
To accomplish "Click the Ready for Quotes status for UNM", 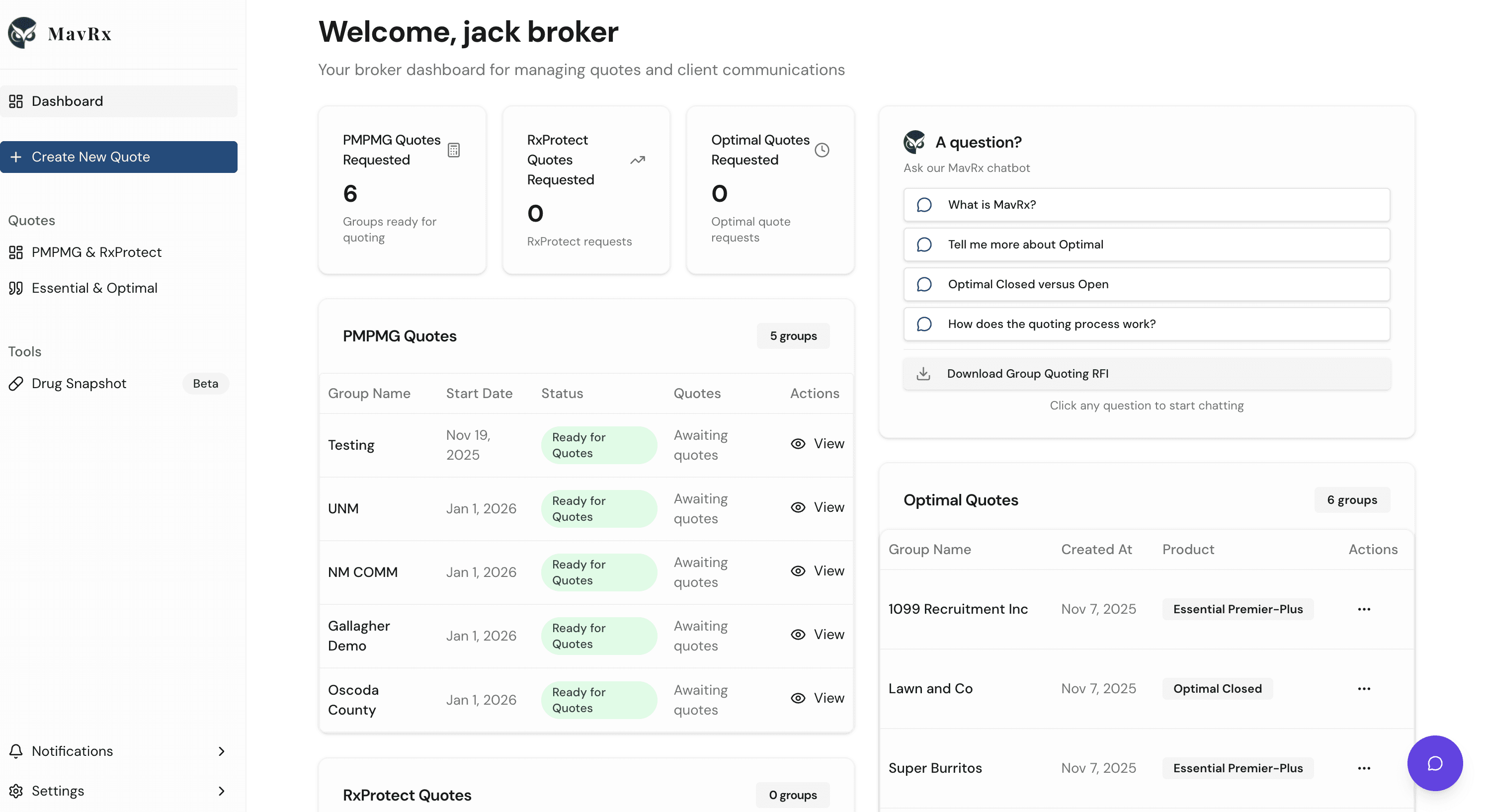I will pos(599,508).
